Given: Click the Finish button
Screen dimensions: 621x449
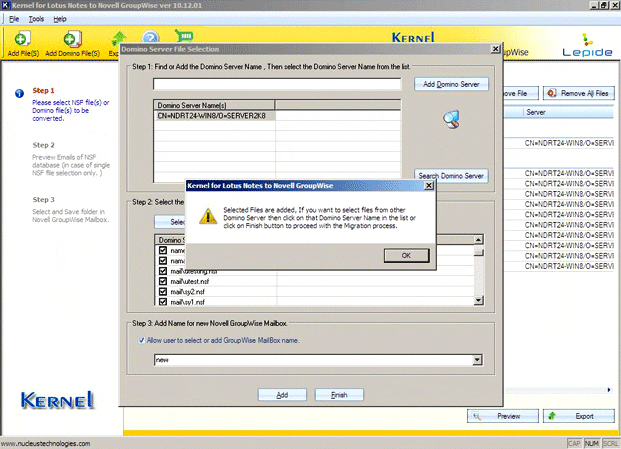Looking at the screenshot, I should click(339, 395).
